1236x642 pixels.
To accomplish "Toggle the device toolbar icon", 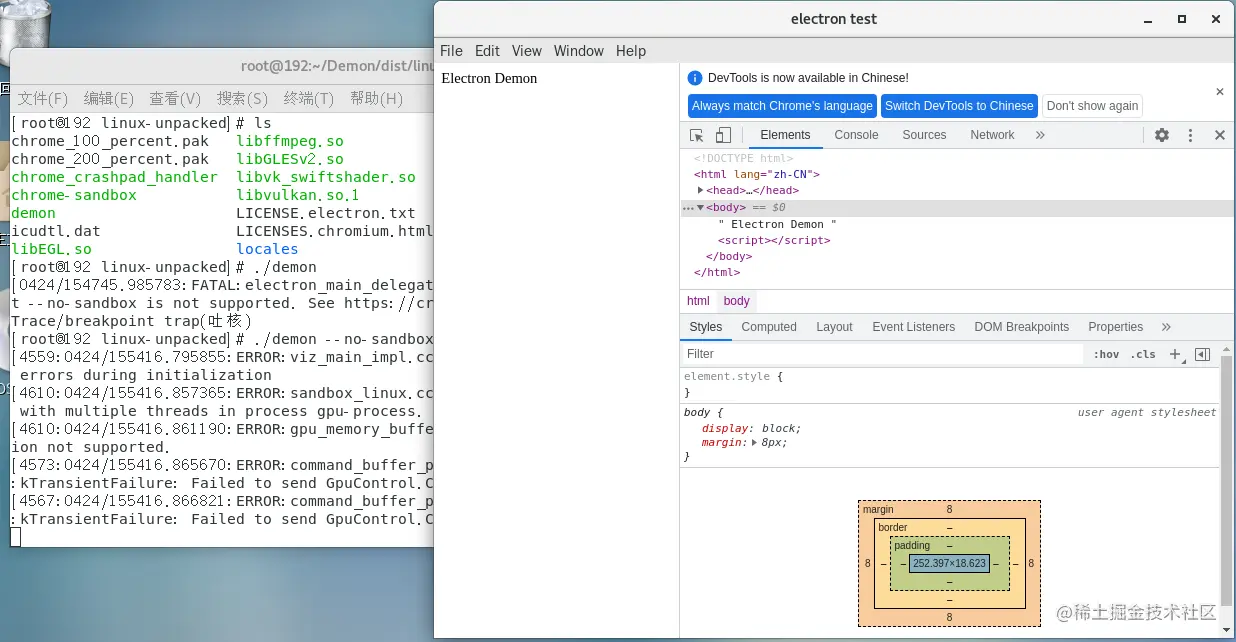I will point(723,135).
